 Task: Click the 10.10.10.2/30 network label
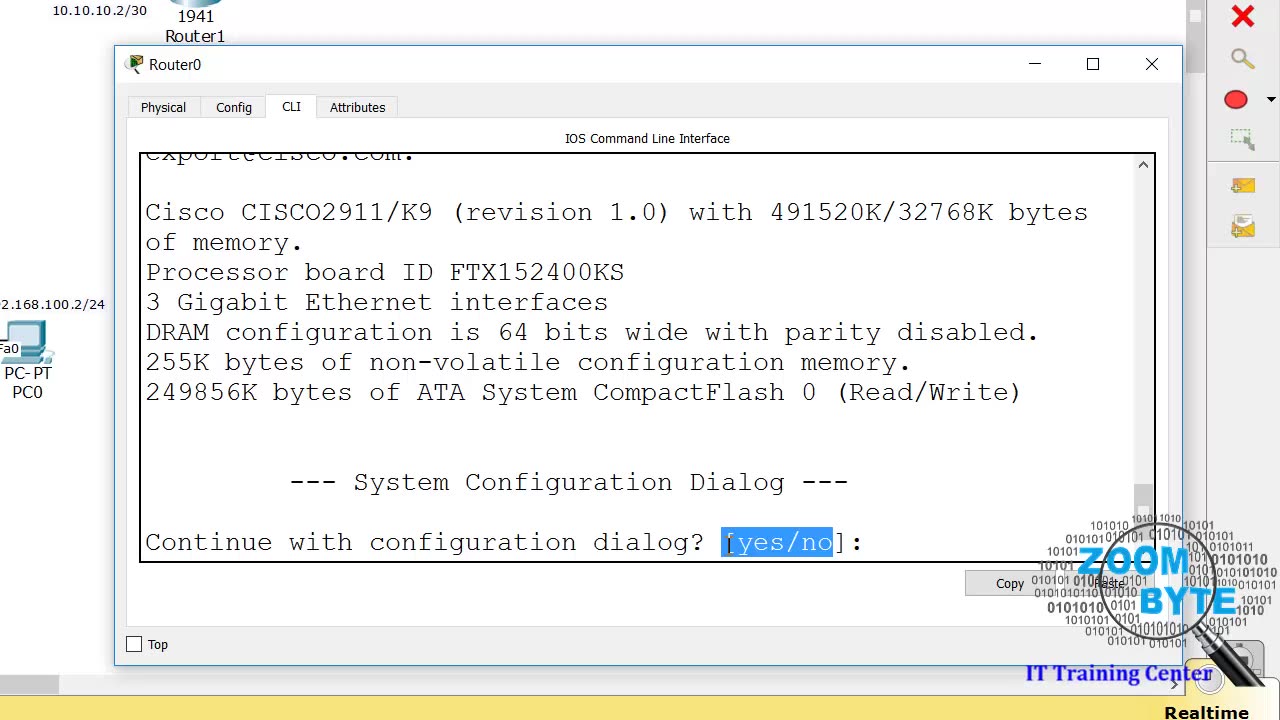click(x=99, y=10)
